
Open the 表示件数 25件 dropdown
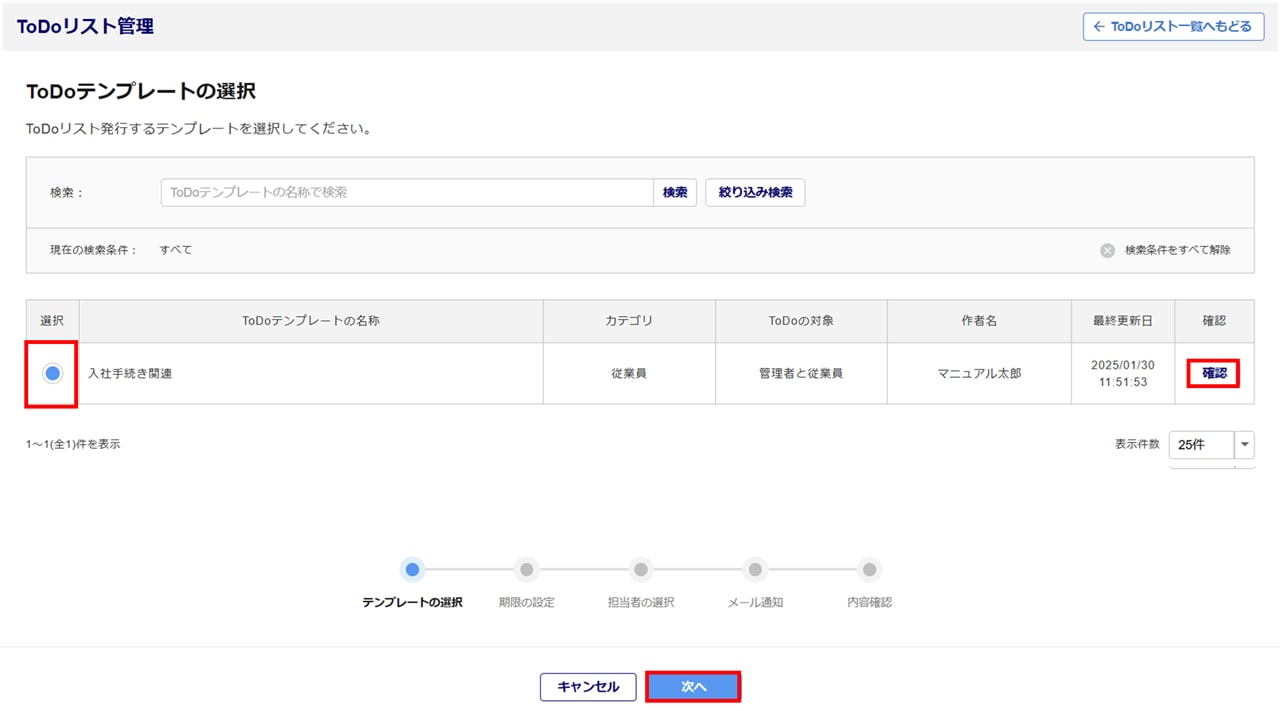coord(1200,445)
